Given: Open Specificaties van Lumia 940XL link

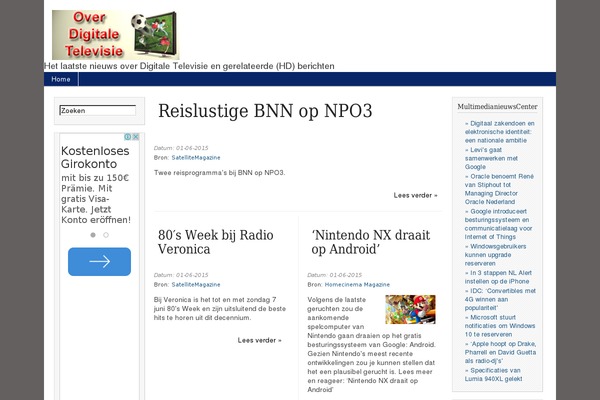Looking at the screenshot, I should pos(493,374).
